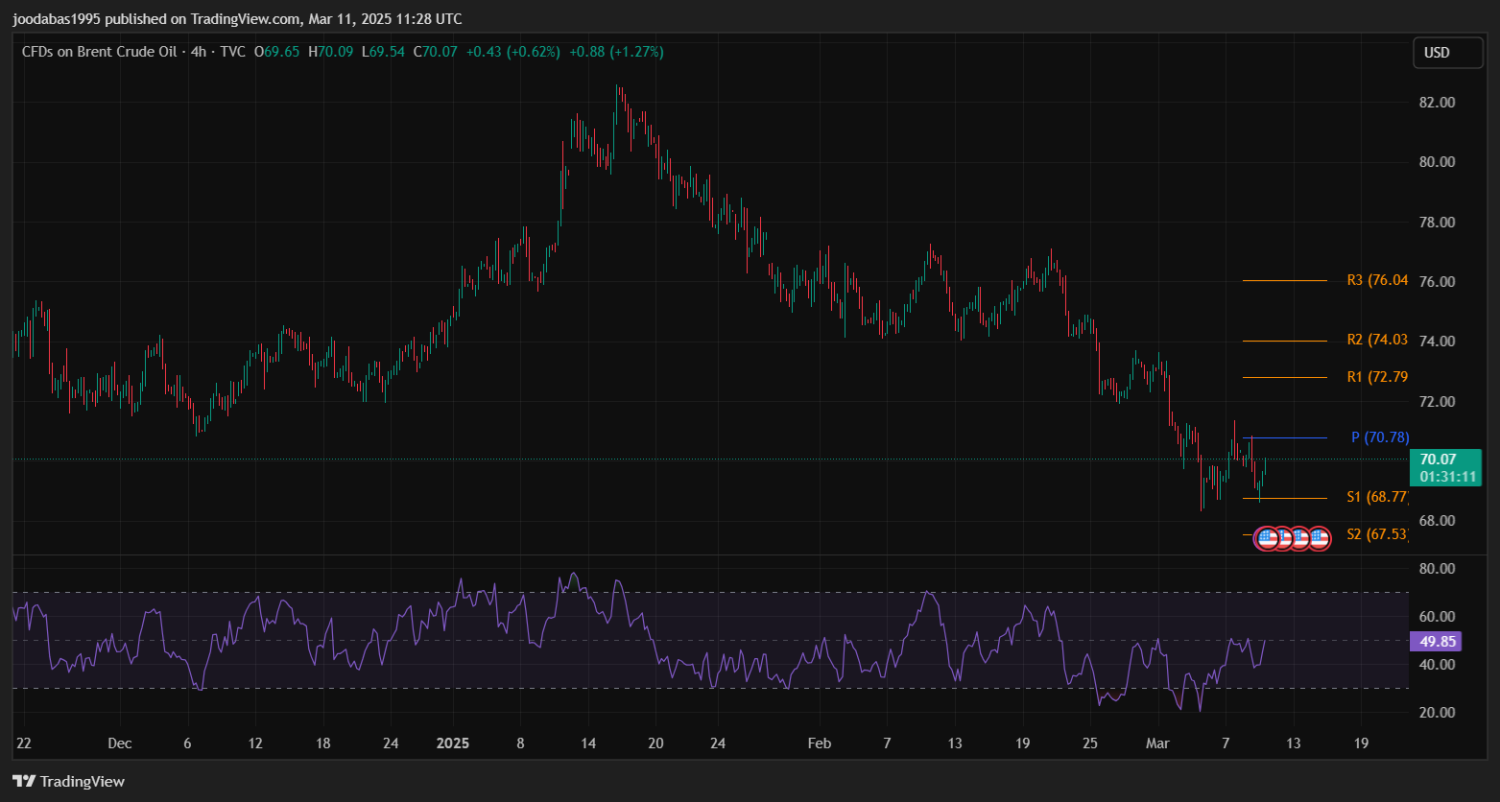Click the 82.00 level on price scale
Viewport: 1500px width, 802px height.
(1436, 102)
